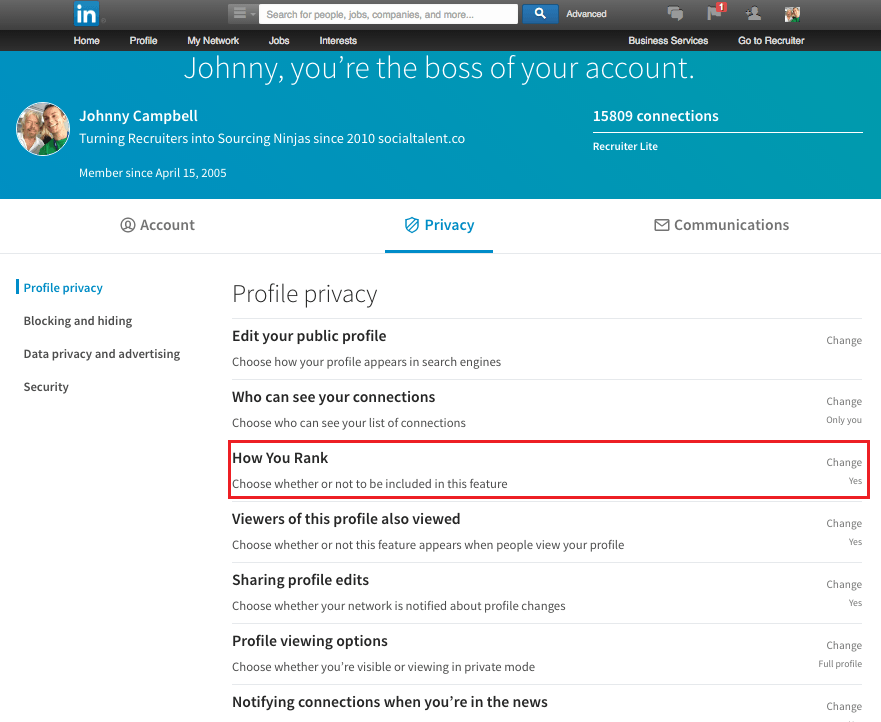
Task: Select Data privacy and advertising section
Action: [102, 354]
